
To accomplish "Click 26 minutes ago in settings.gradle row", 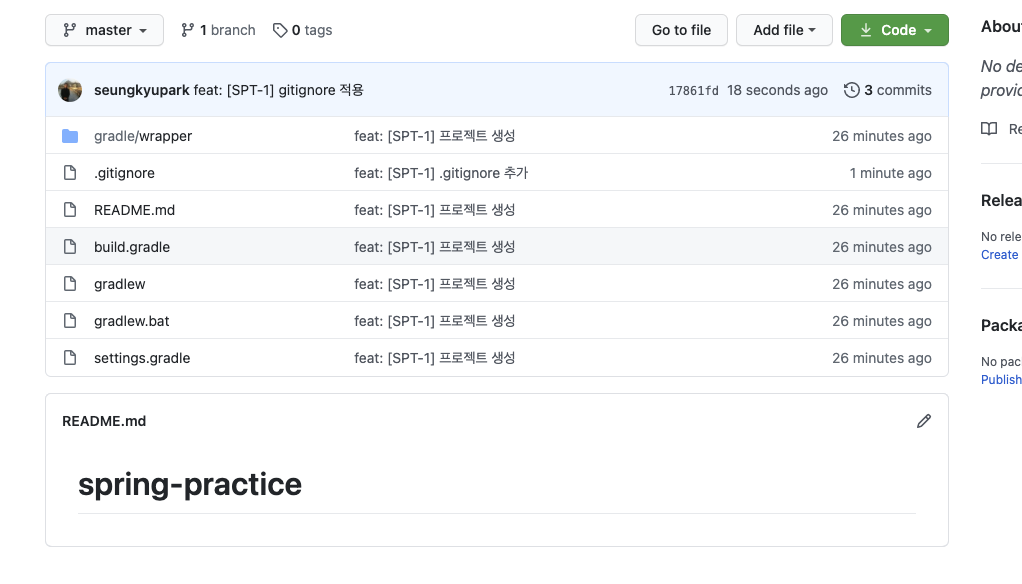I will tap(882, 358).
